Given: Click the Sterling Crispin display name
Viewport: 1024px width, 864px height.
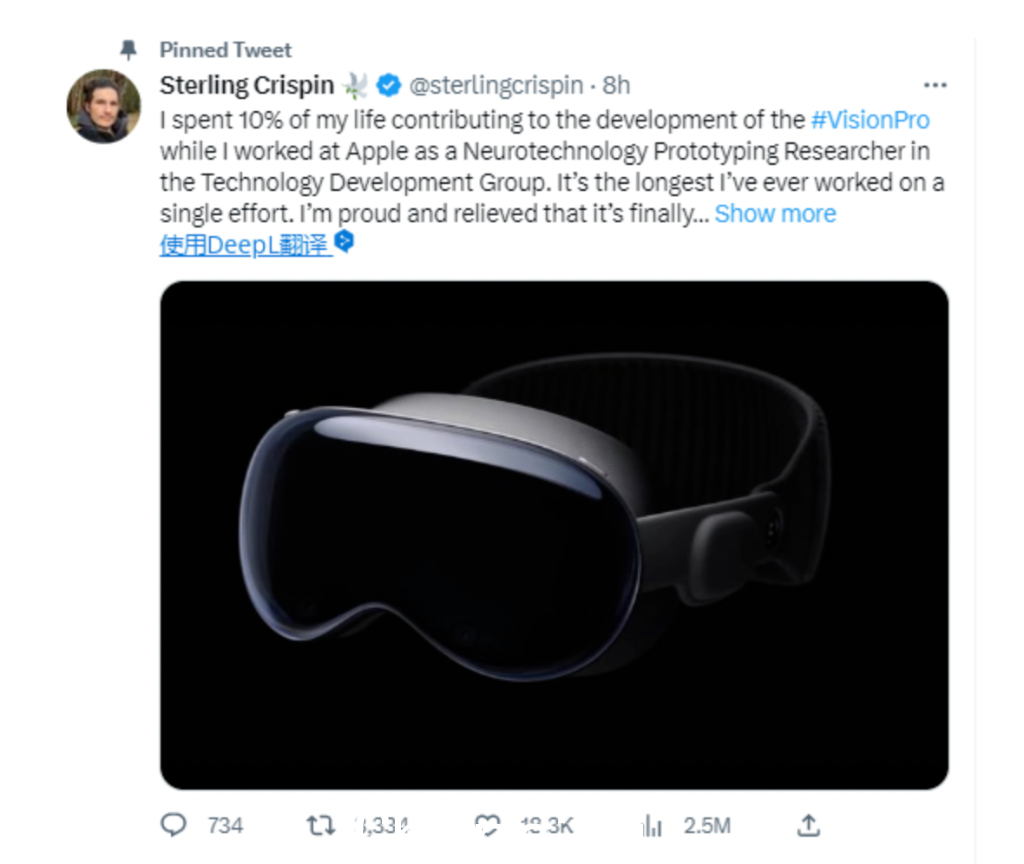Looking at the screenshot, I should (x=247, y=86).
